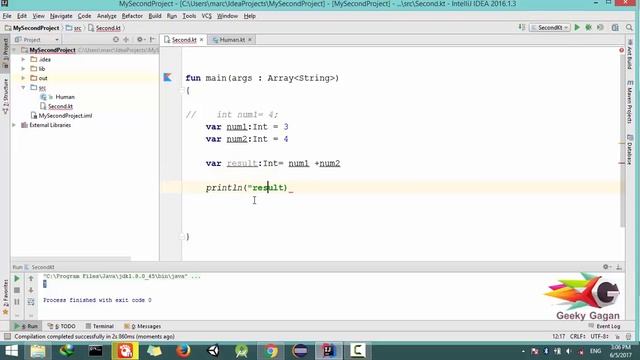Close the Second.kt editor tab

(201, 40)
